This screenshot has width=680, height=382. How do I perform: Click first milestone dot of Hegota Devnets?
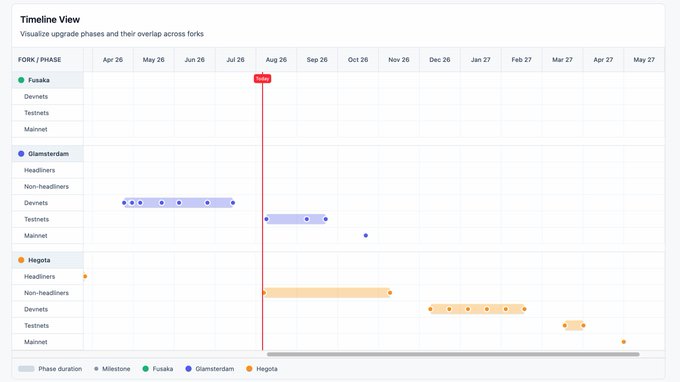[430, 309]
